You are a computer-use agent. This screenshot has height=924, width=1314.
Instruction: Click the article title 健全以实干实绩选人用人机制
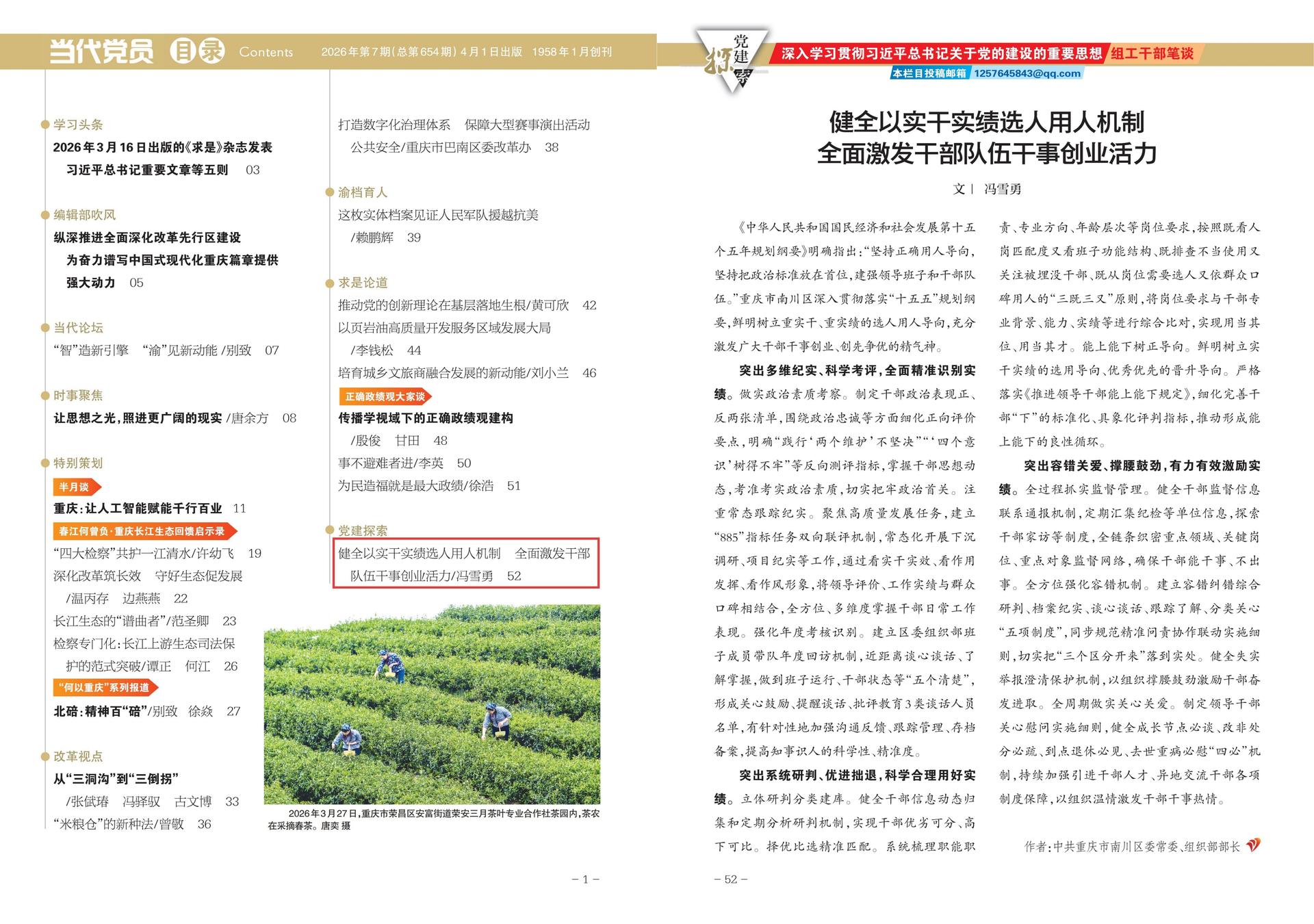[986, 123]
